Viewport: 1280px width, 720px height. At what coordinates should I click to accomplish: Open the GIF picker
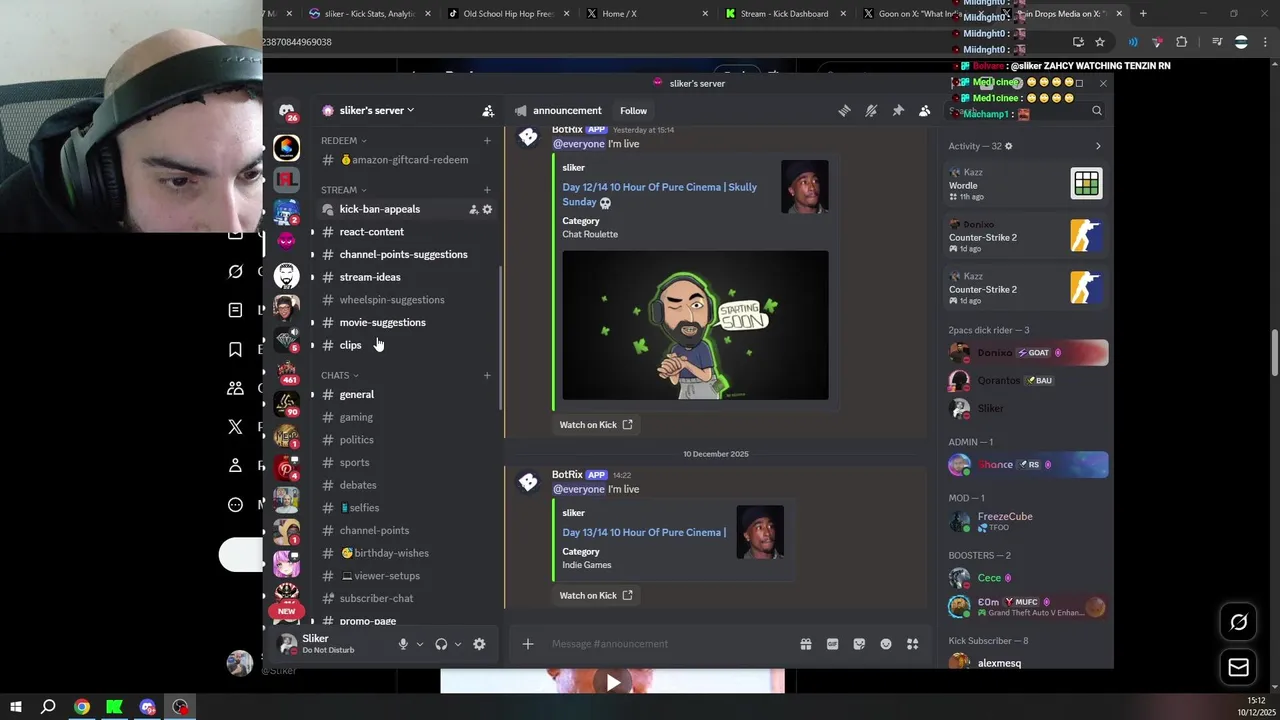[x=832, y=644]
